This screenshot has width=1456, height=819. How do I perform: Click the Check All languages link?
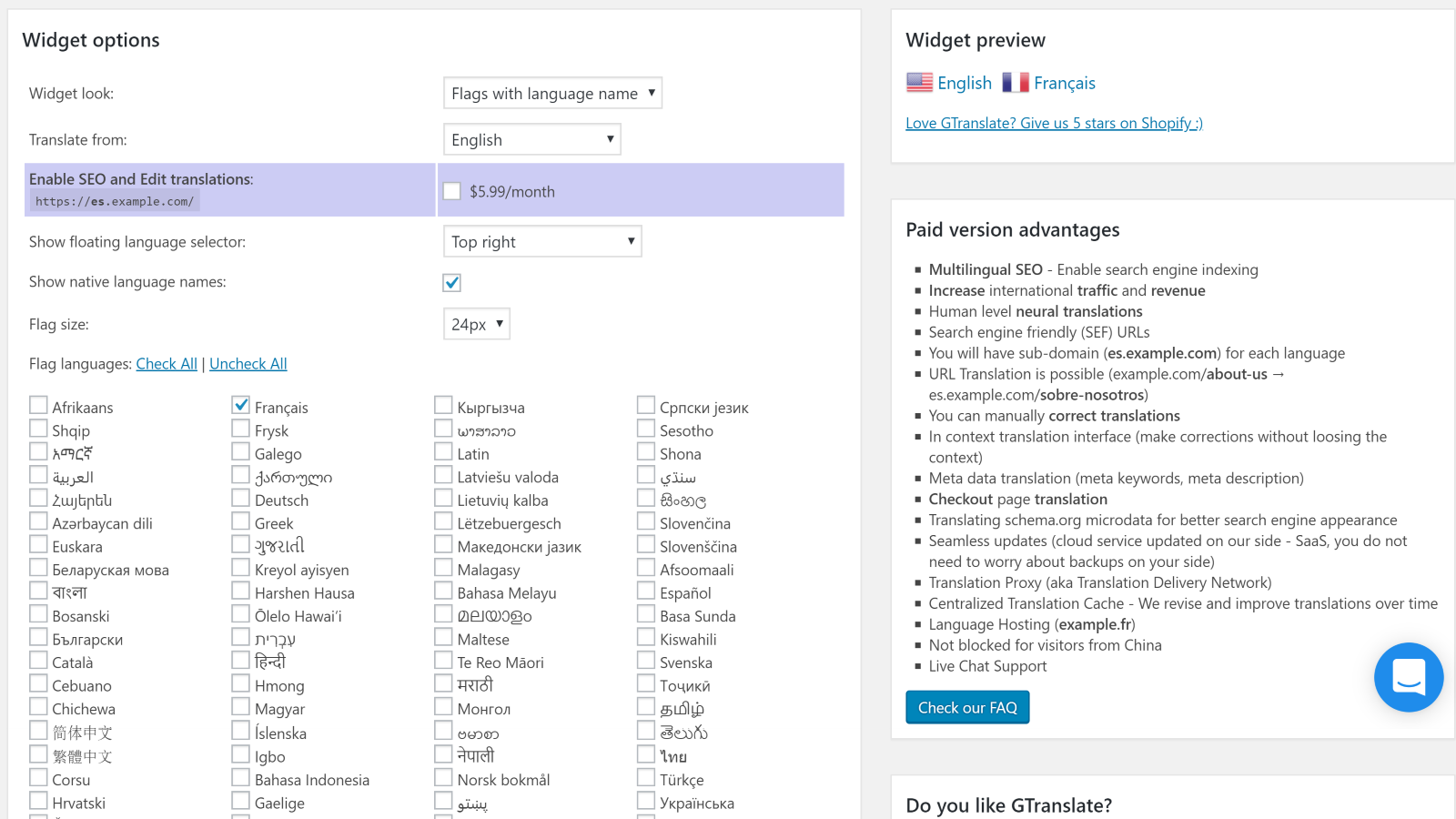(x=167, y=364)
